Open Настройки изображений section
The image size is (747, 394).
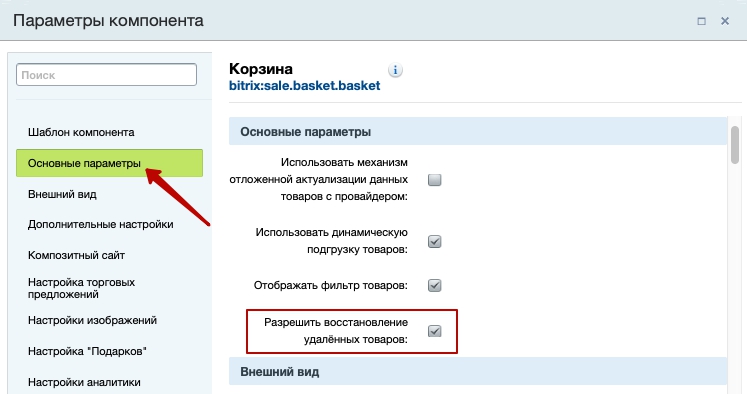(92, 320)
